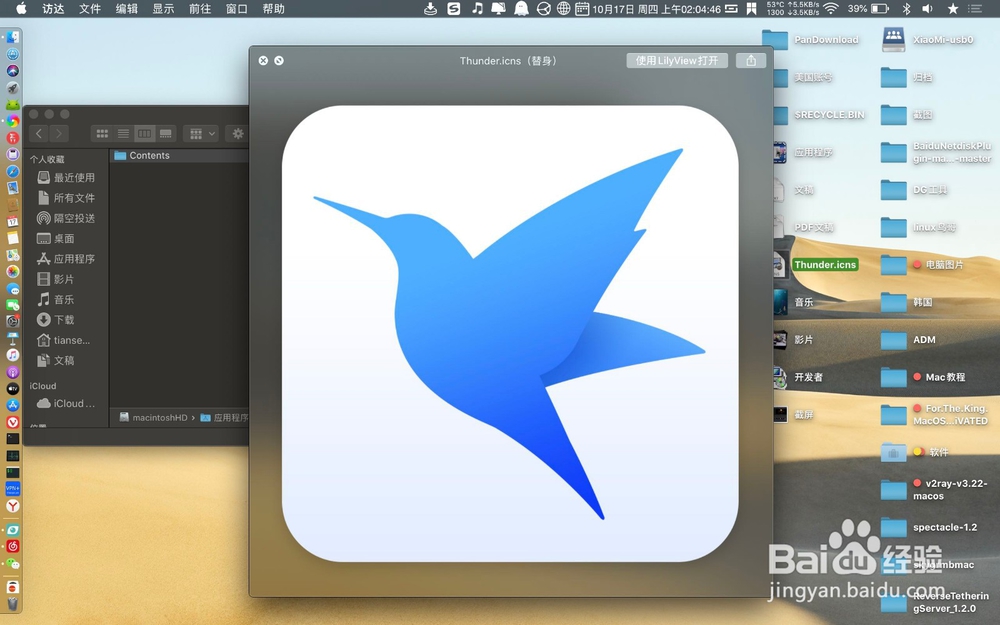Image resolution: width=1000 pixels, height=625 pixels.
Task: Open Finder action gear menu
Action: [x=238, y=133]
